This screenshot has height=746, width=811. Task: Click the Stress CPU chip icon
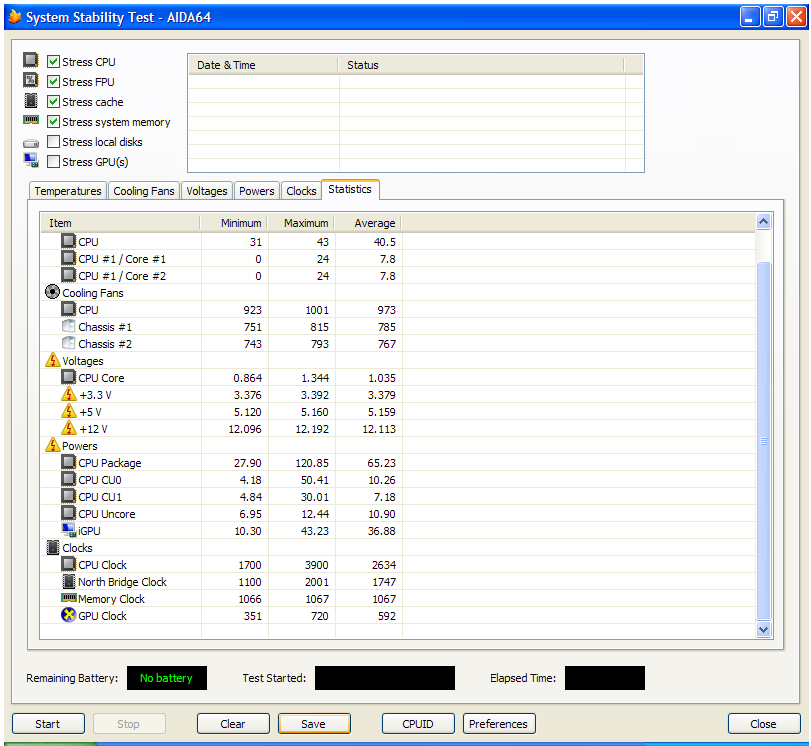(x=31, y=60)
